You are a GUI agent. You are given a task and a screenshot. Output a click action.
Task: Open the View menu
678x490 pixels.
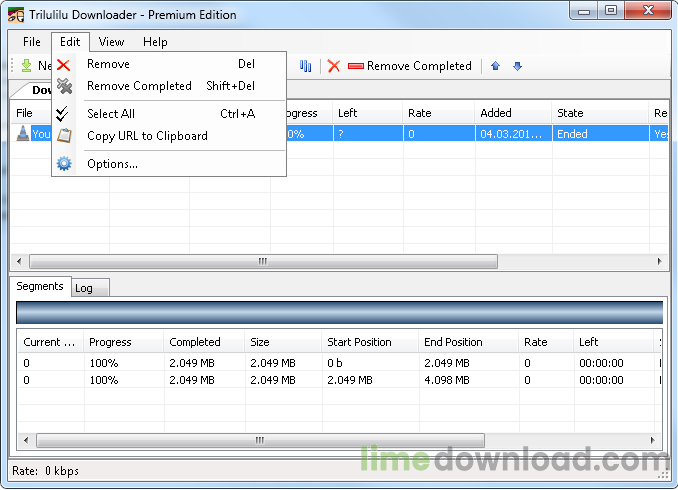point(111,42)
